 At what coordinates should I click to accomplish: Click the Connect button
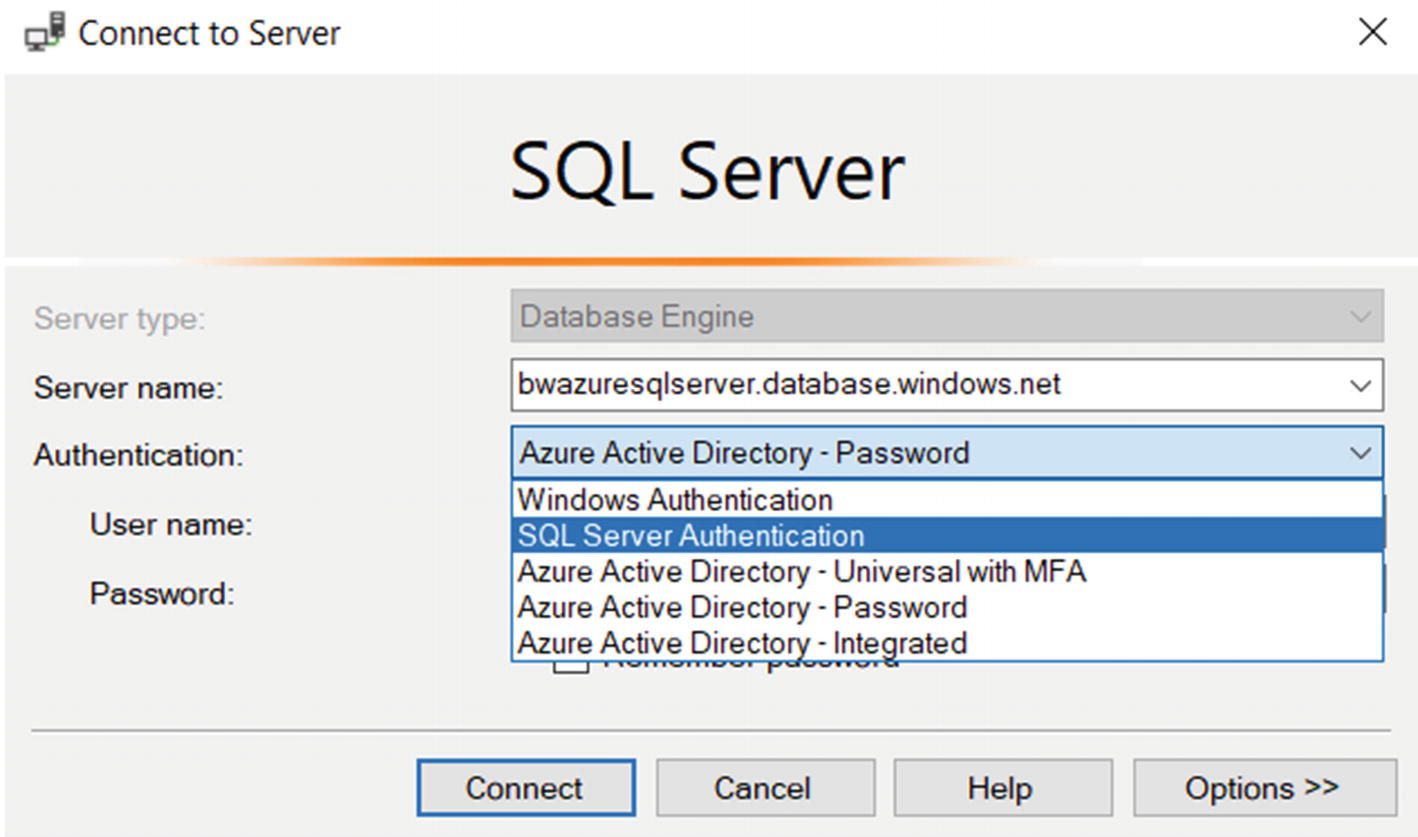tap(526, 788)
